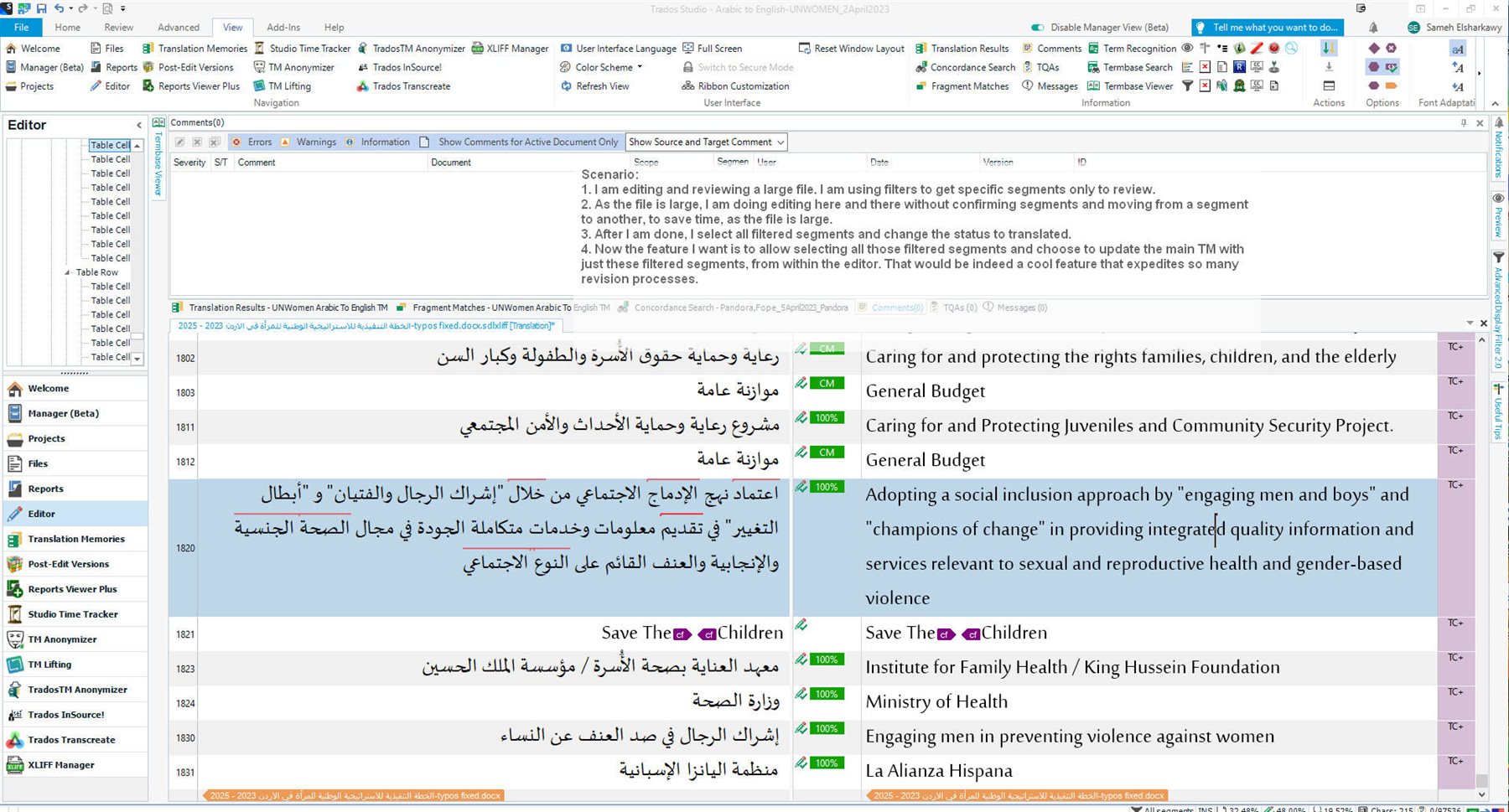
Task: Toggle Disable Manager View (Beta) switch
Action: [1038, 28]
